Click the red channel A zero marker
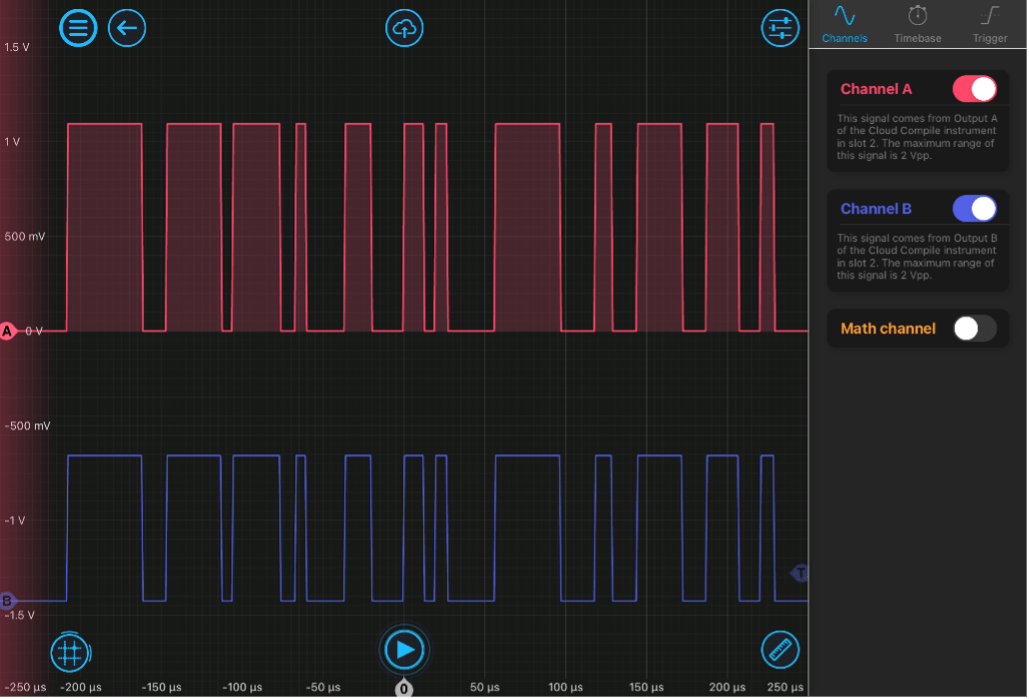 pos(8,330)
